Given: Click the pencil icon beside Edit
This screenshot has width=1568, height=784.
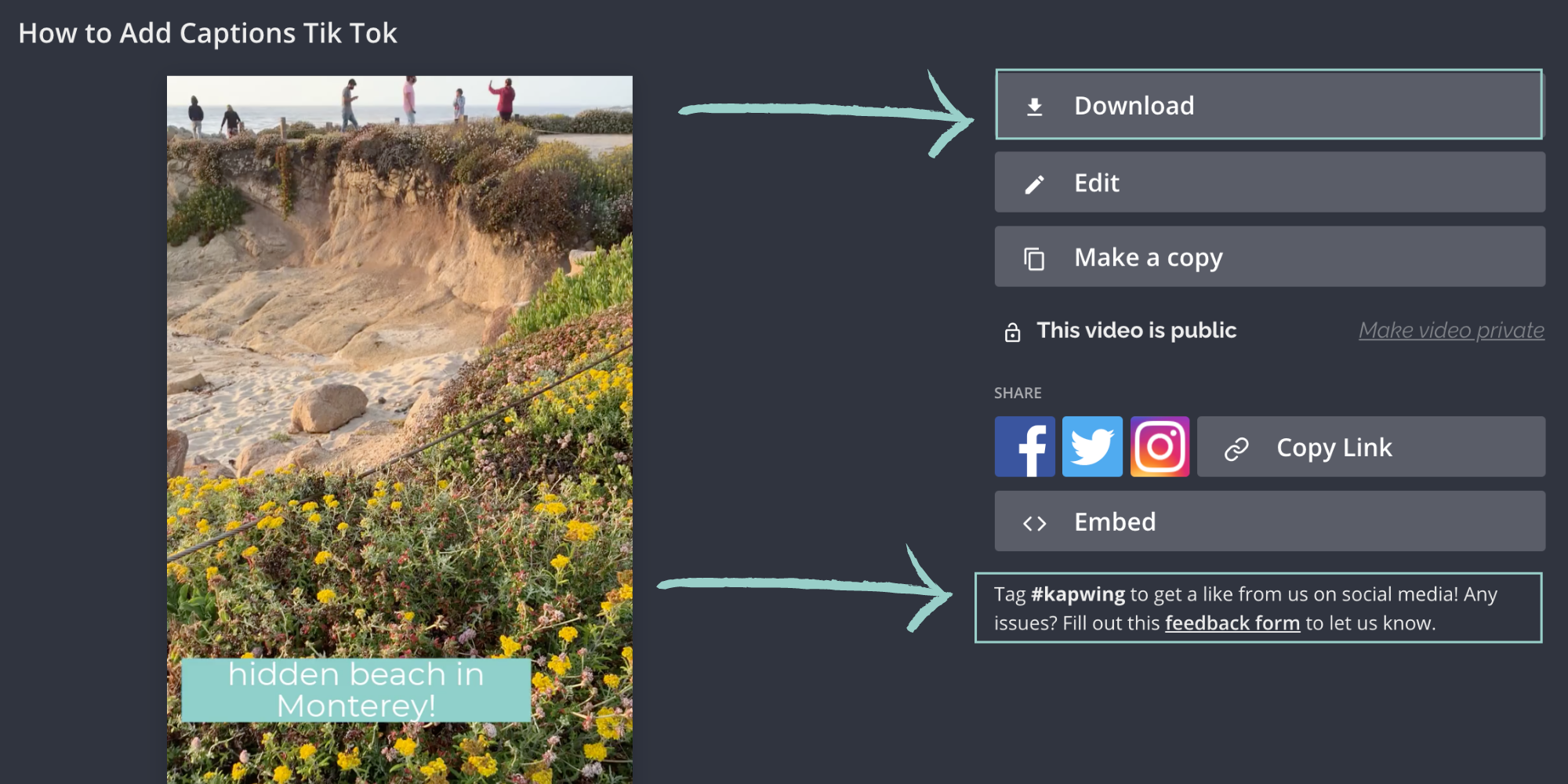Looking at the screenshot, I should pos(1034,184).
